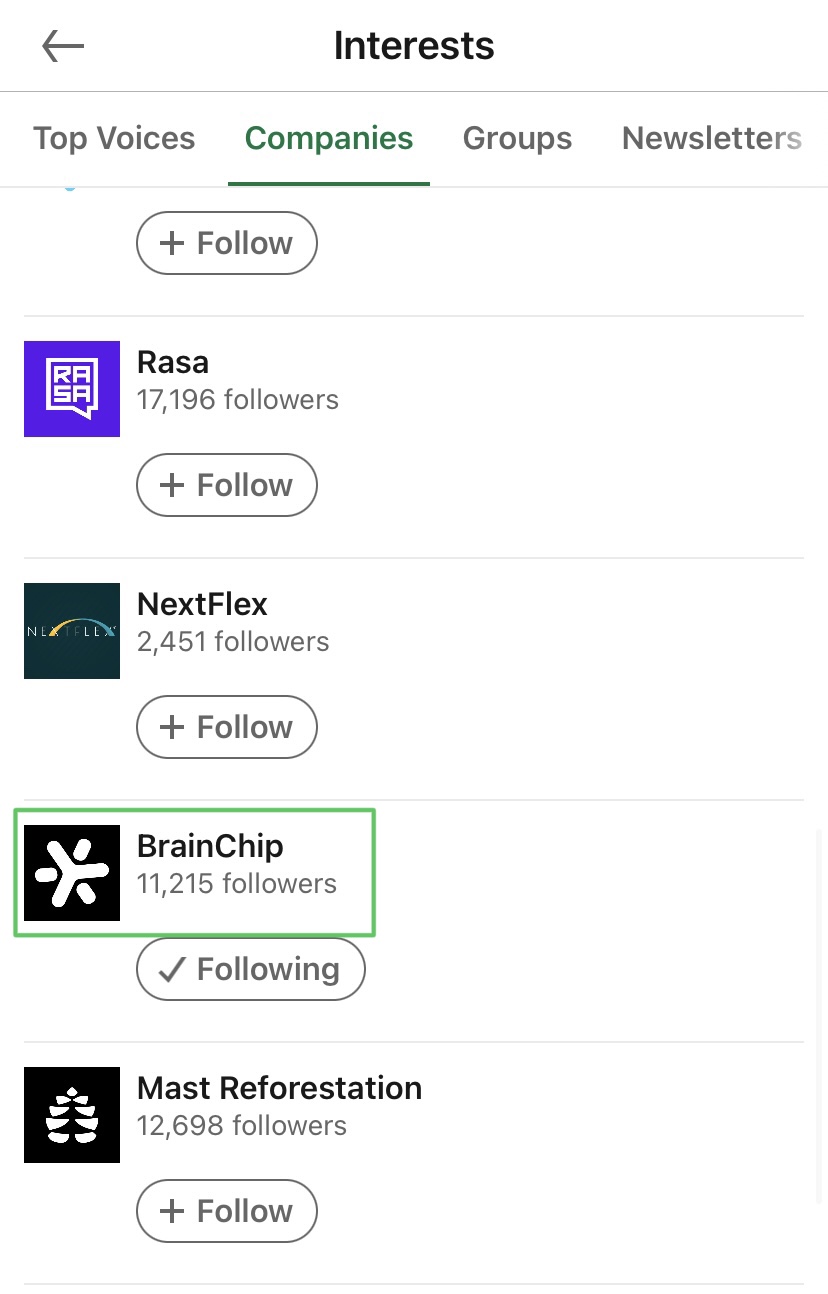Viewport: 828px width, 1294px height.
Task: Go back using the arrow icon
Action: point(63,46)
